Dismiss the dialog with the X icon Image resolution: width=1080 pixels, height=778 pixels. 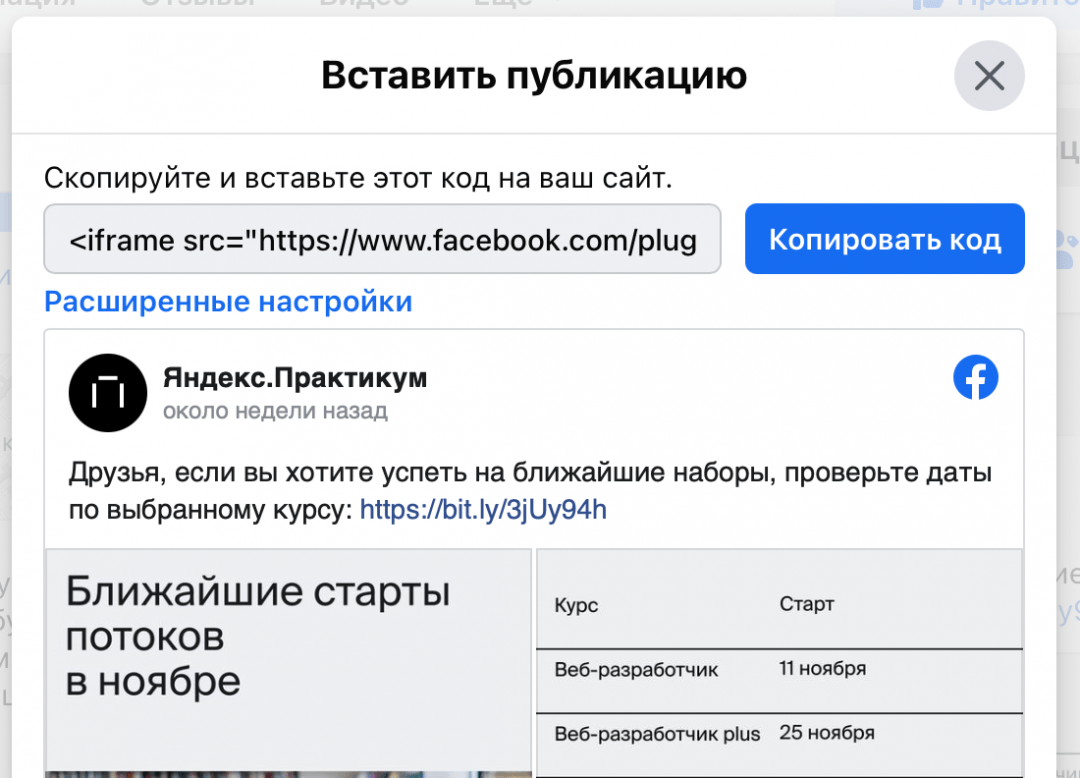(989, 75)
